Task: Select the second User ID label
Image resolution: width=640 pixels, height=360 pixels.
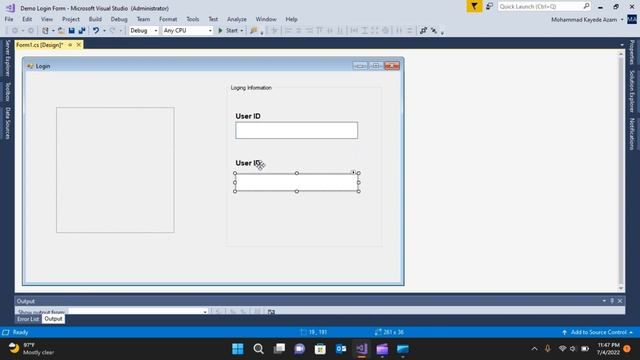Action: pyautogui.click(x=248, y=163)
